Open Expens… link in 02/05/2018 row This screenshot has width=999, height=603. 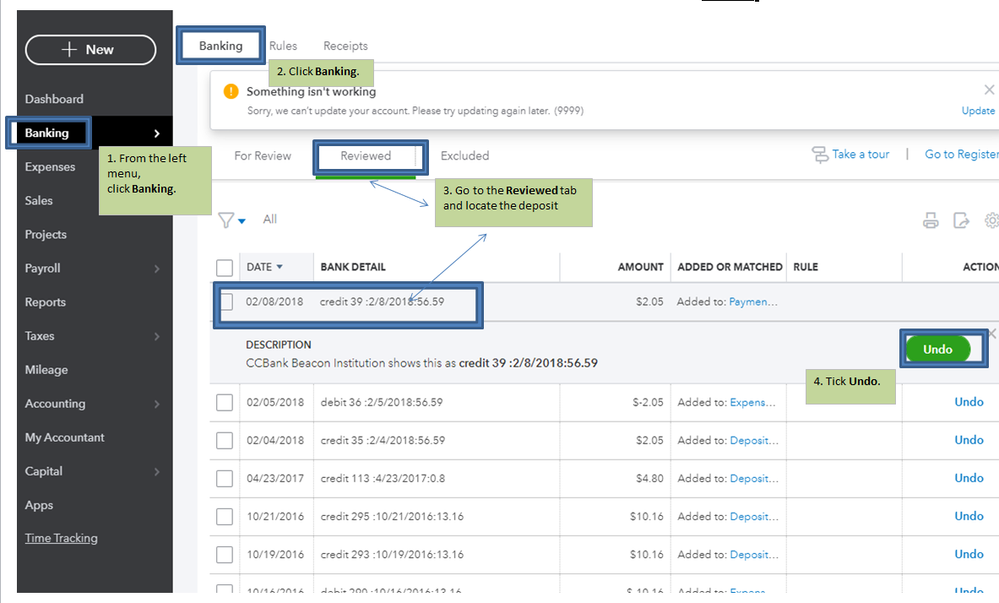tap(752, 402)
